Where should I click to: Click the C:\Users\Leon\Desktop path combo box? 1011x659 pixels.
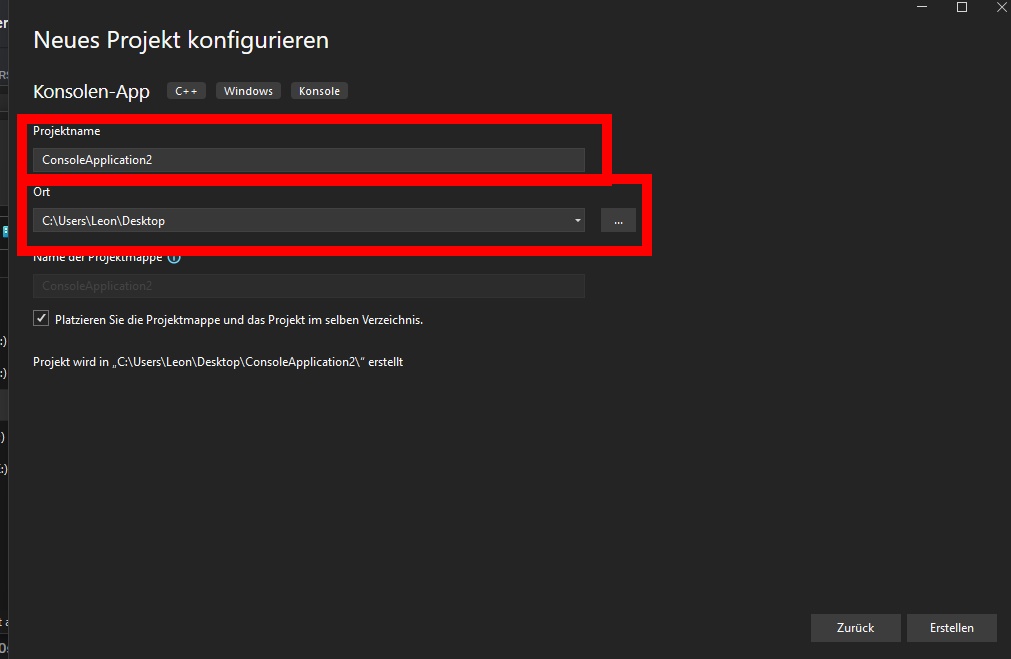tap(300, 221)
